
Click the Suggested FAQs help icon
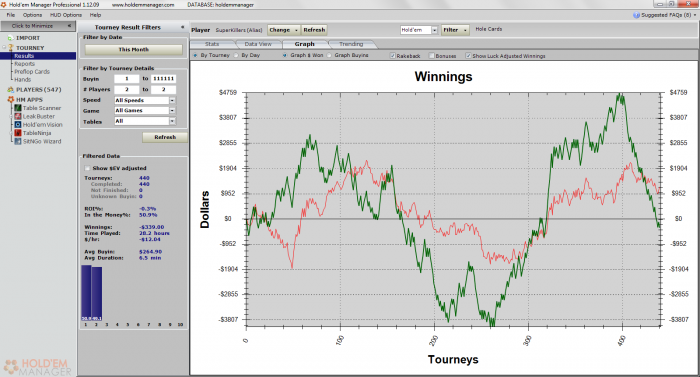coord(637,15)
